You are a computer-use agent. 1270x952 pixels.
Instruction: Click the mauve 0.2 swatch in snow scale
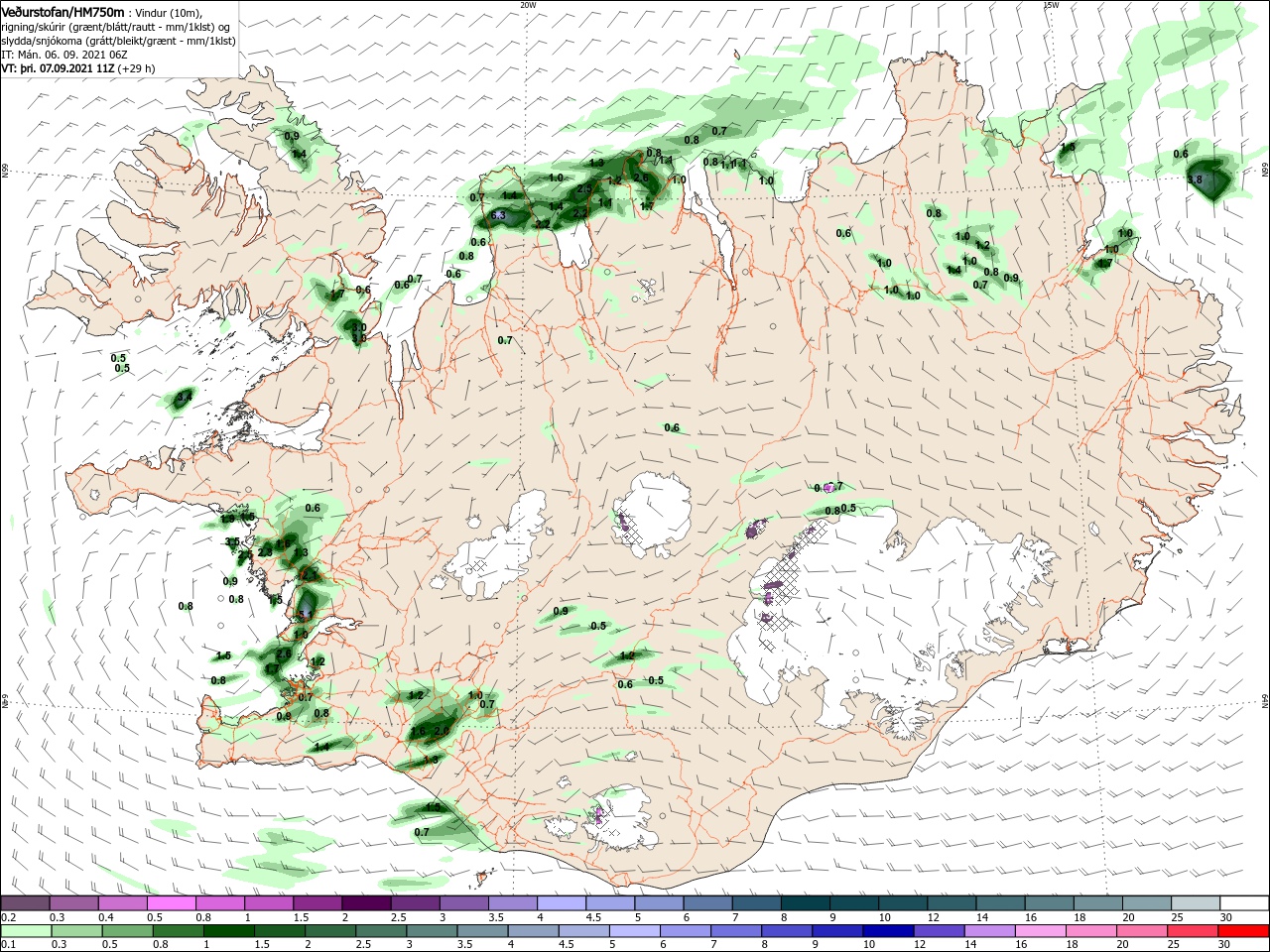[x=25, y=903]
